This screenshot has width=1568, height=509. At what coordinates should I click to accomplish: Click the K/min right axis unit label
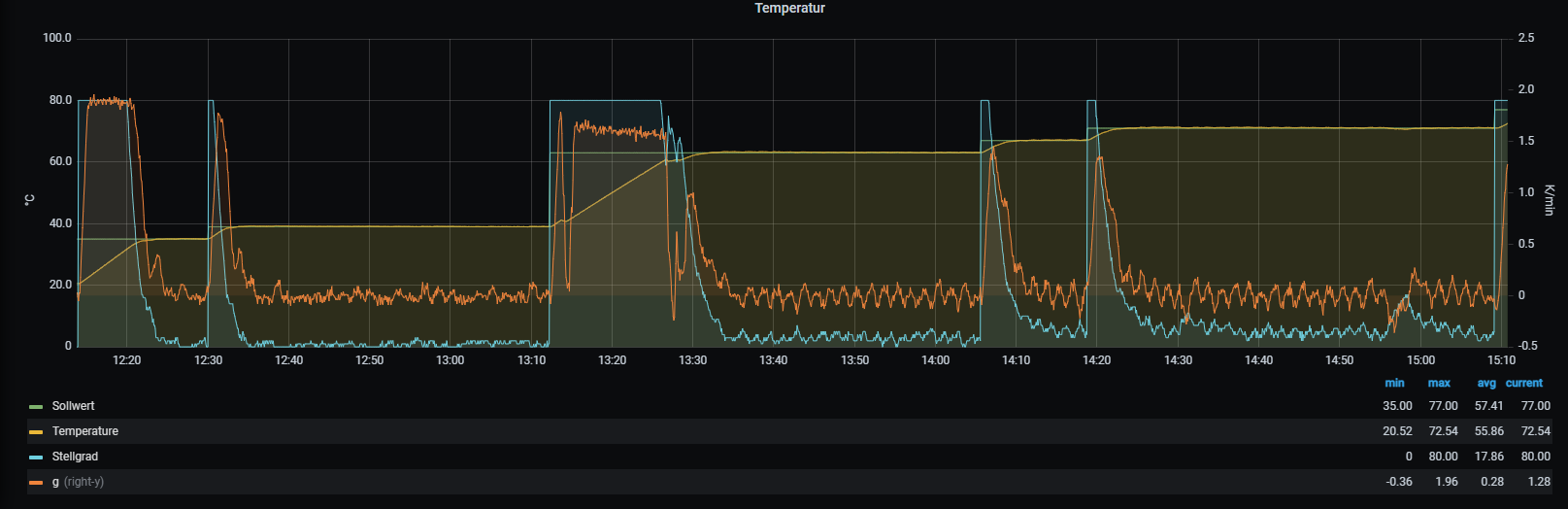pyautogui.click(x=1550, y=199)
